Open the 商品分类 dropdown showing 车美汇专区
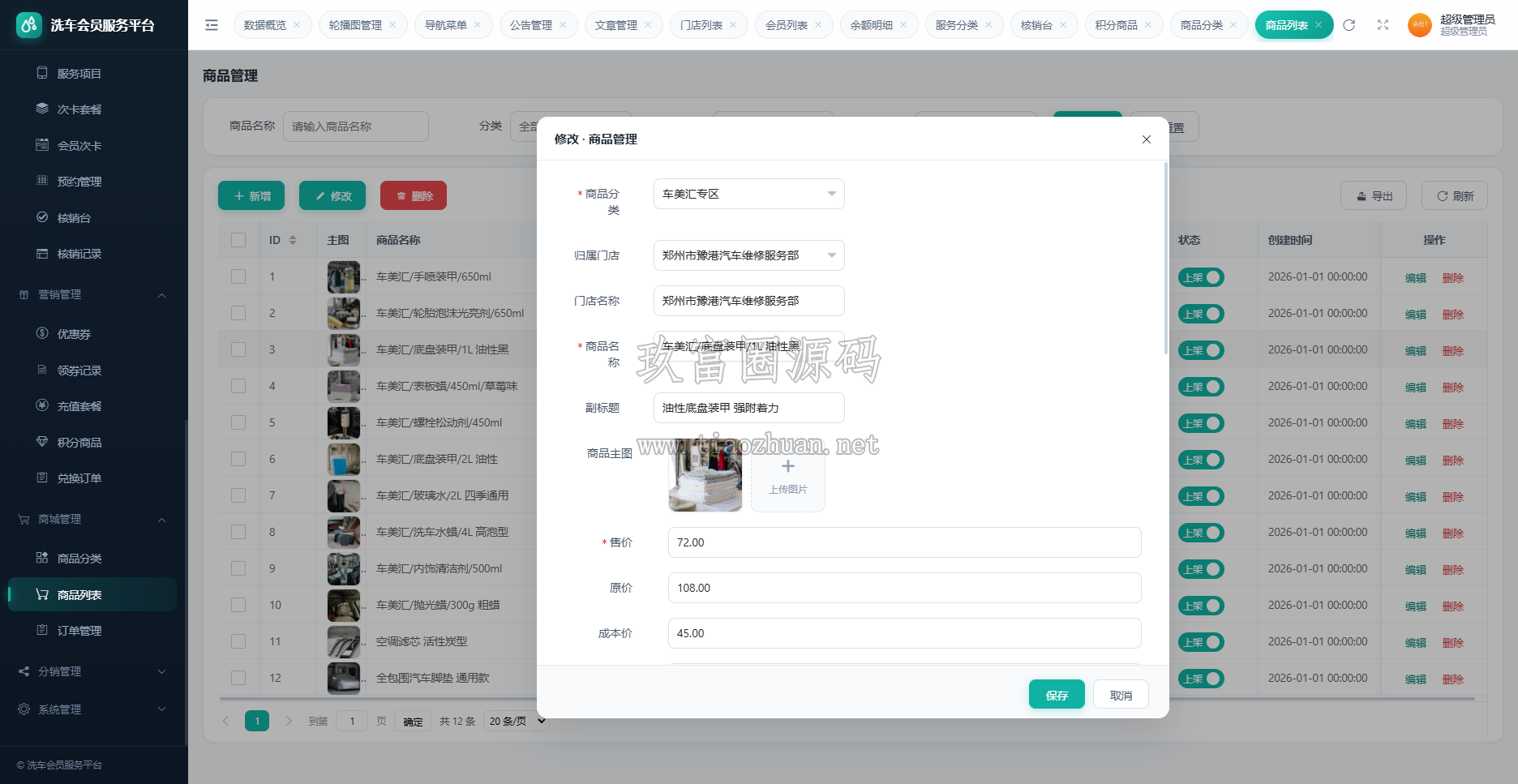The image size is (1518, 784). coord(748,194)
